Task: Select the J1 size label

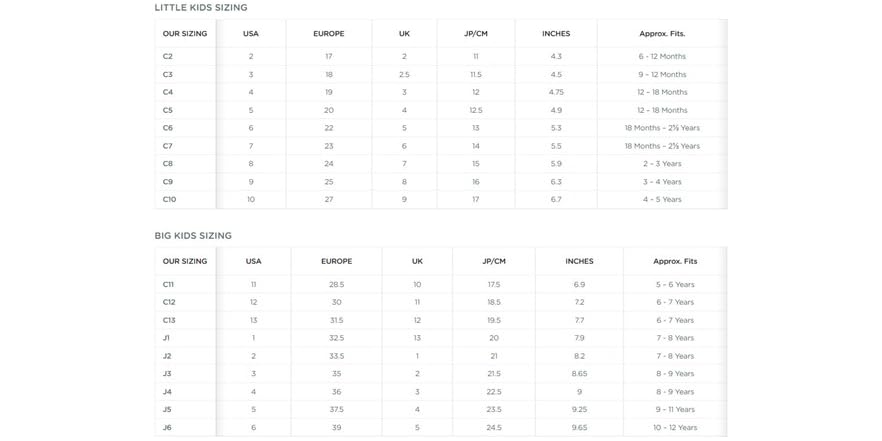Action: 166,338
